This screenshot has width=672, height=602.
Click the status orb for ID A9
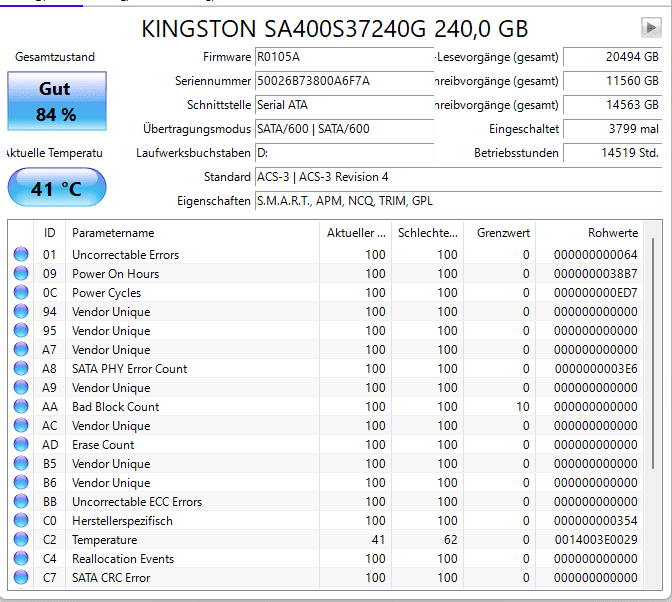point(21,387)
